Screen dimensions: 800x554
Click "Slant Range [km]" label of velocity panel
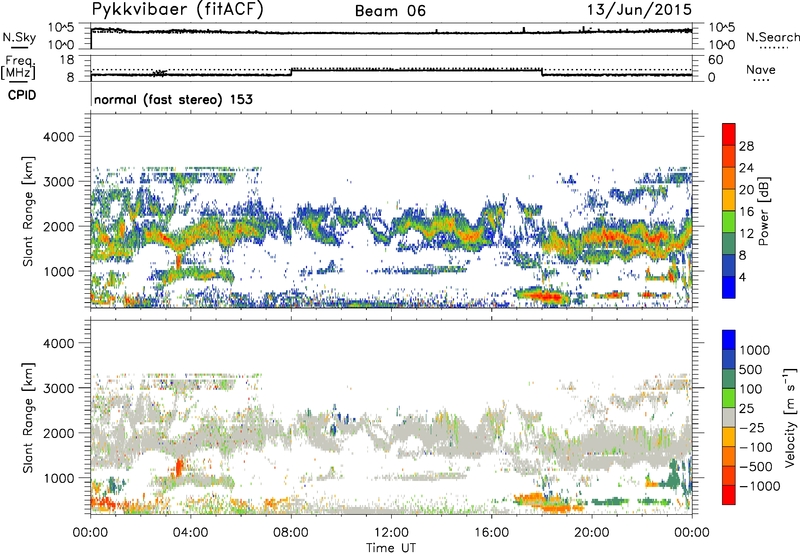pyautogui.click(x=28, y=418)
